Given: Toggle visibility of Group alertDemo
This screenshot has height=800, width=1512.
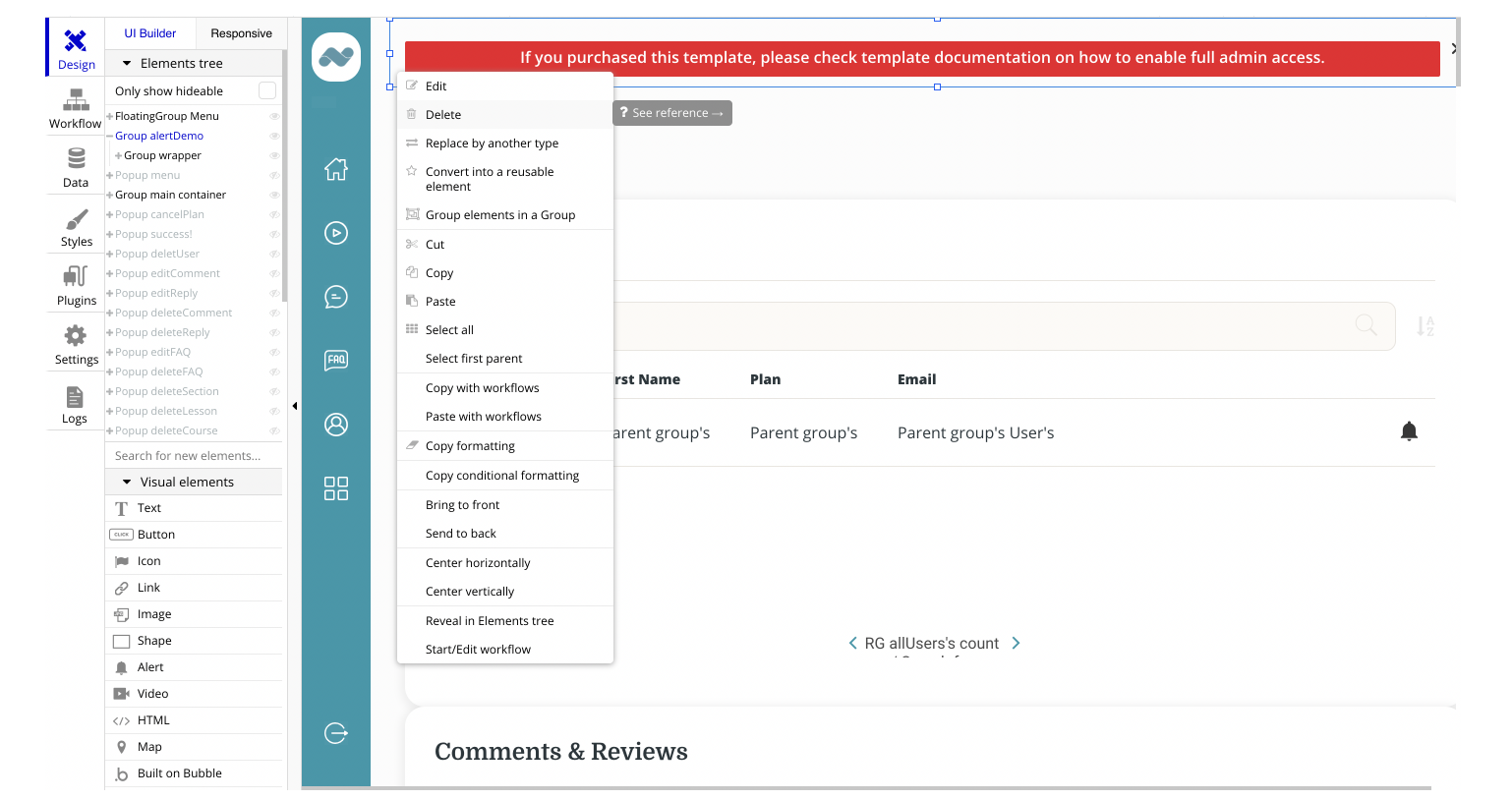Looking at the screenshot, I should tap(274, 136).
